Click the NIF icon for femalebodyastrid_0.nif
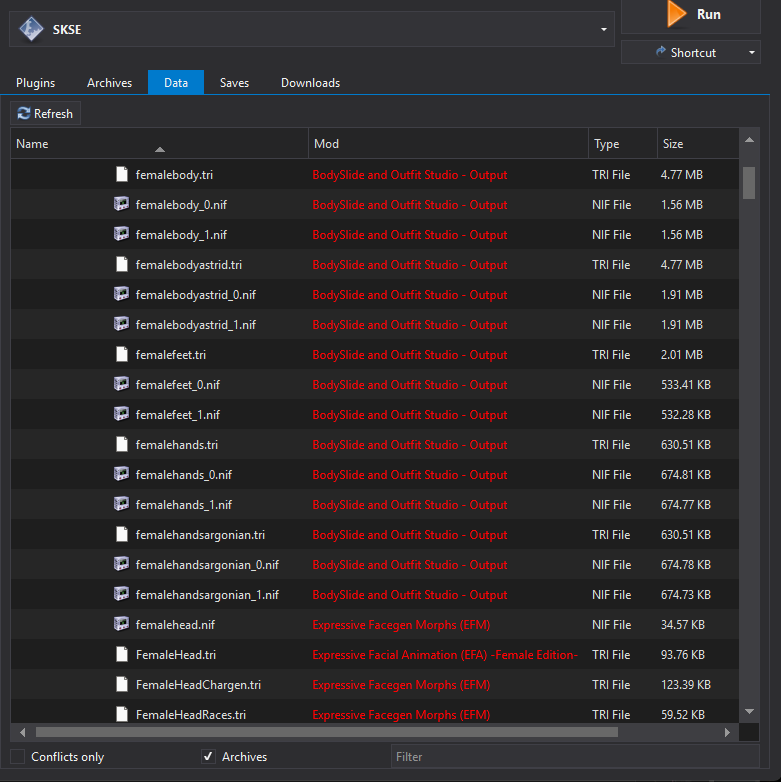This screenshot has height=782, width=781. (121, 294)
